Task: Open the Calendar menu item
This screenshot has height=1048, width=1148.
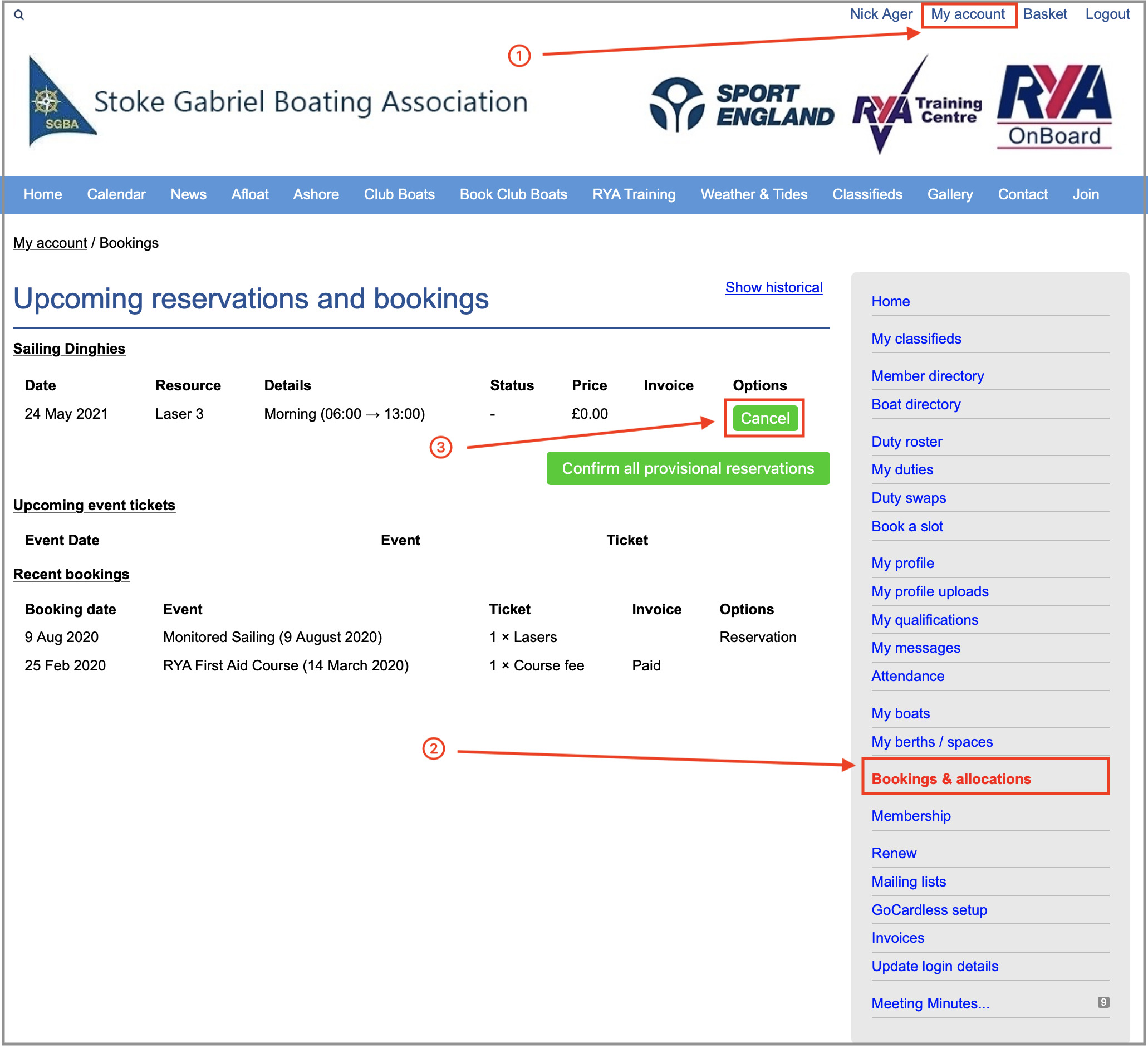Action: (116, 194)
